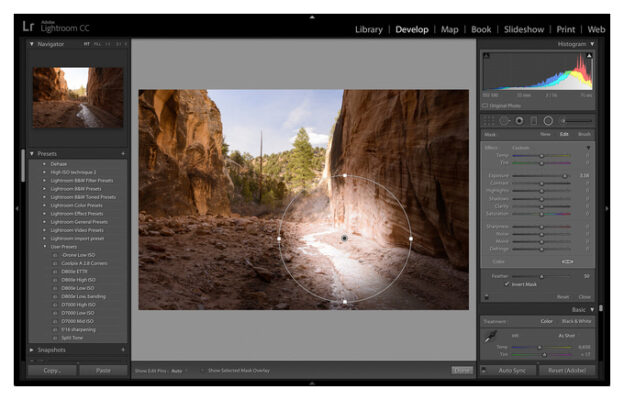Click the Feather slider handle
624x400 pixels.
[x=541, y=276]
